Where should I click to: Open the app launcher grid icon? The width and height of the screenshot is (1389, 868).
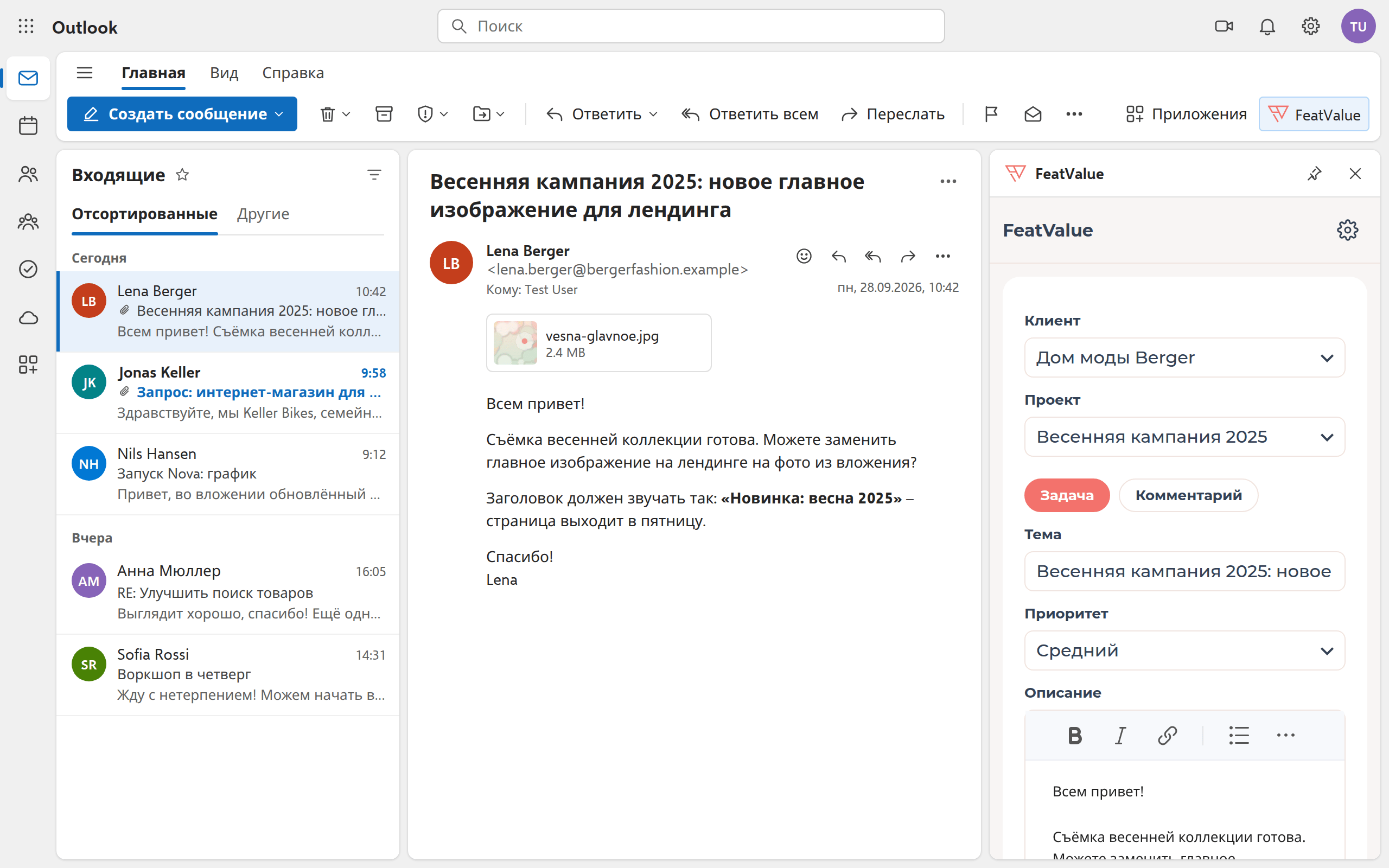tap(26, 27)
